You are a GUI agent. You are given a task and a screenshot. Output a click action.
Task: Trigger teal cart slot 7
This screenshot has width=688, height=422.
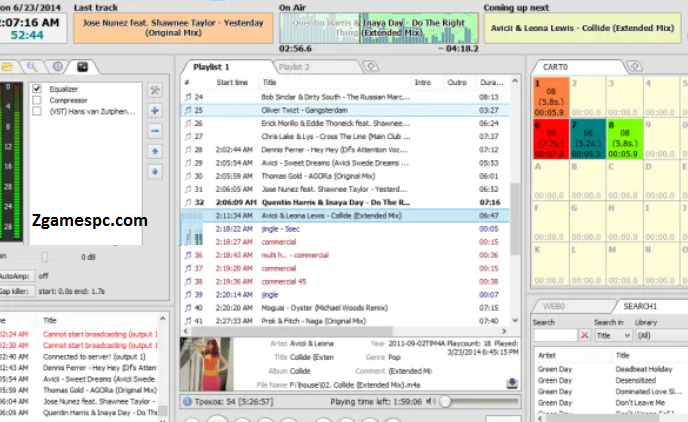(x=588, y=139)
